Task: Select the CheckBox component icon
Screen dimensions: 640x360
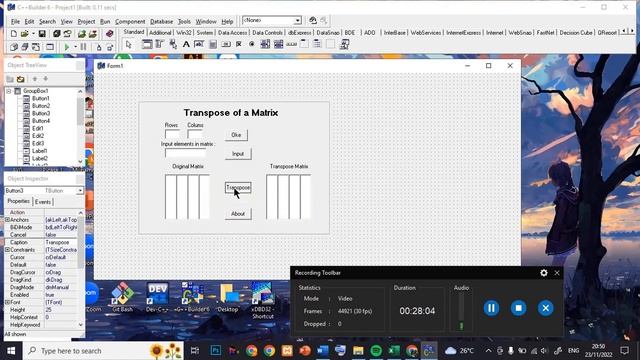Action: 239,44
